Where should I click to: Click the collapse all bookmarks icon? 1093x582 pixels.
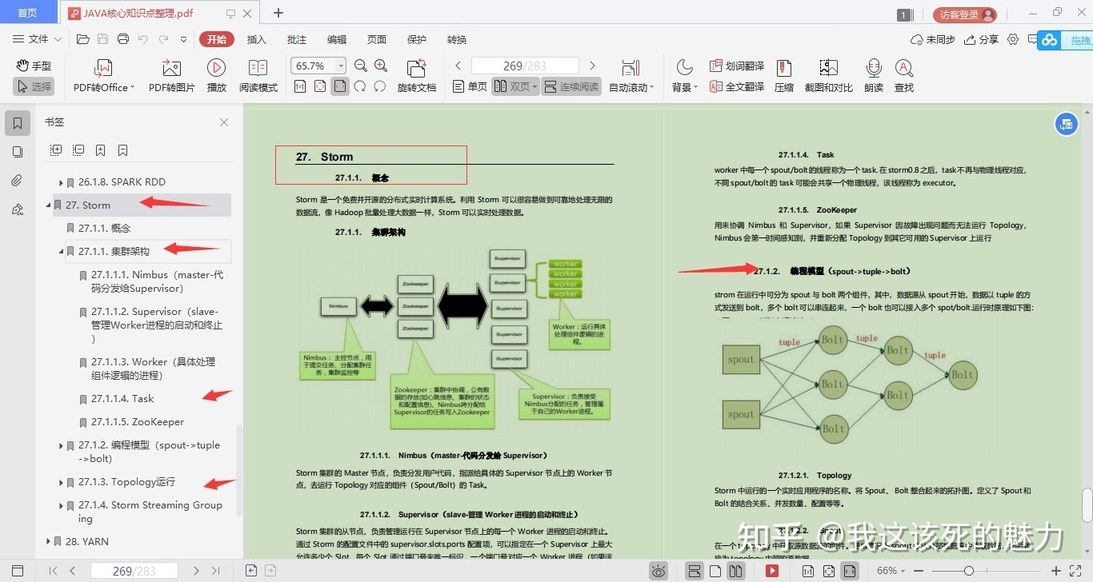coord(78,150)
